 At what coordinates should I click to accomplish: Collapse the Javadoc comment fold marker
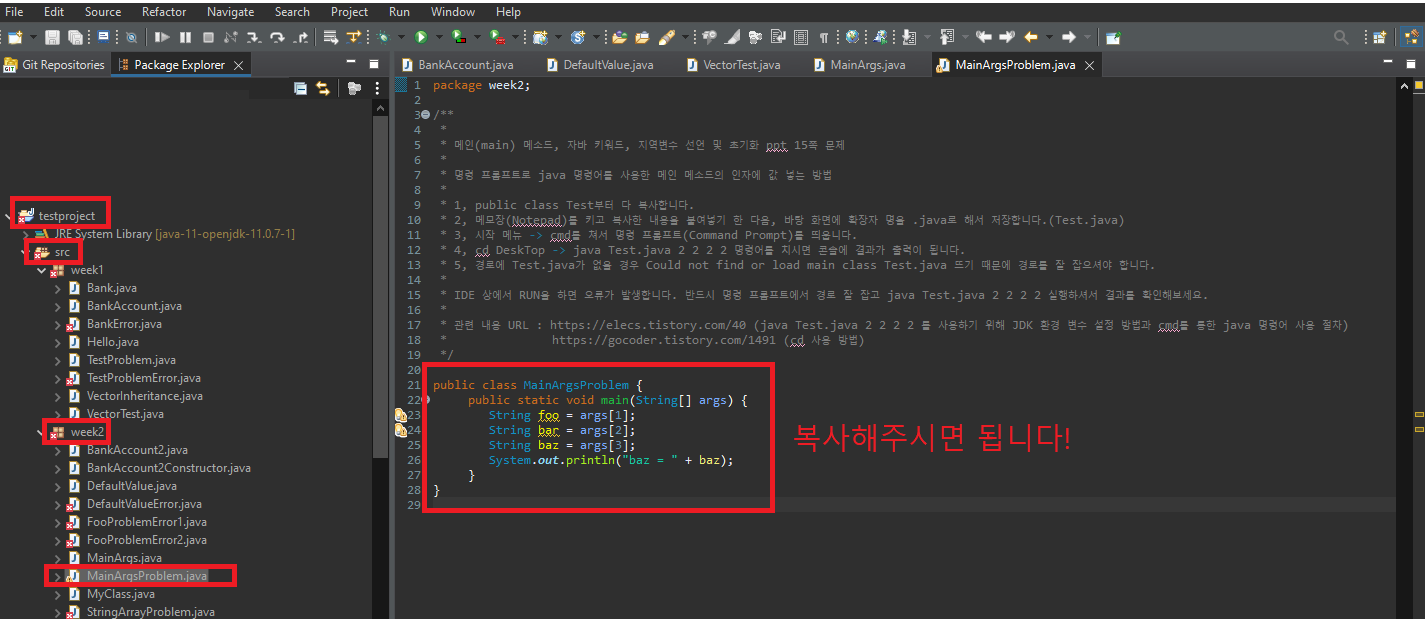[x=426, y=115]
